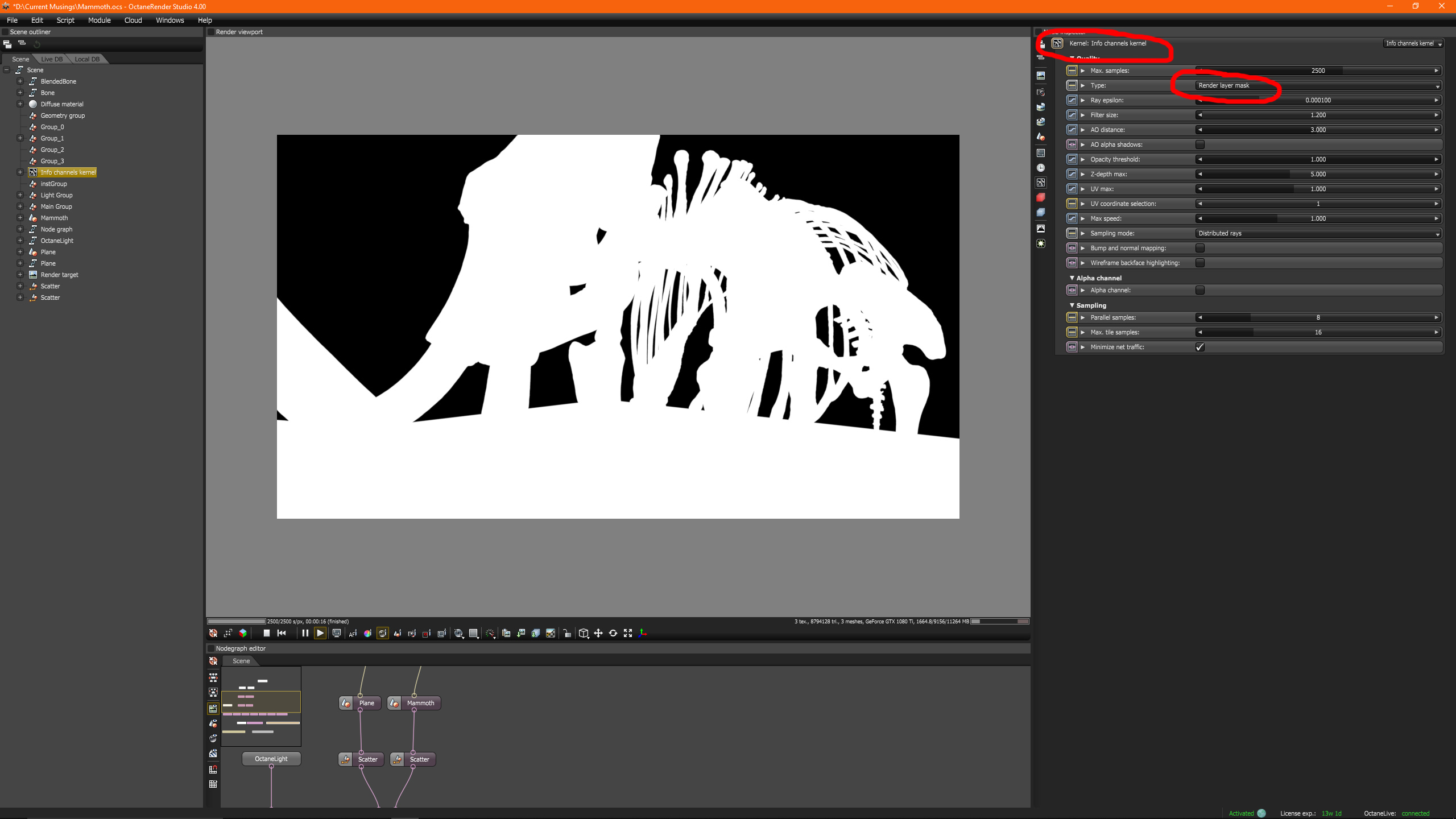Toggle the viewport lock icon
This screenshot has width=1456, height=819.
[x=567, y=633]
